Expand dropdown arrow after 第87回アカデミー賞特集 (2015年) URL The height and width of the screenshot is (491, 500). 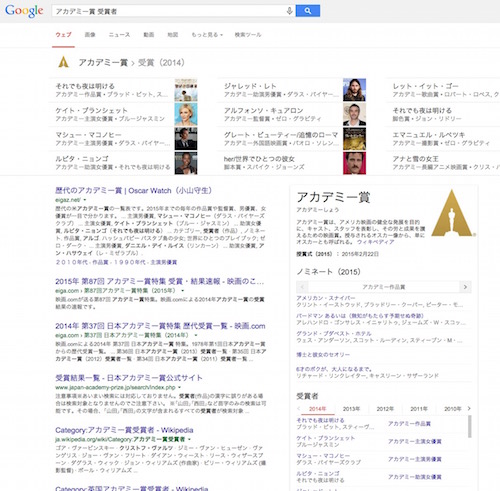182,291
